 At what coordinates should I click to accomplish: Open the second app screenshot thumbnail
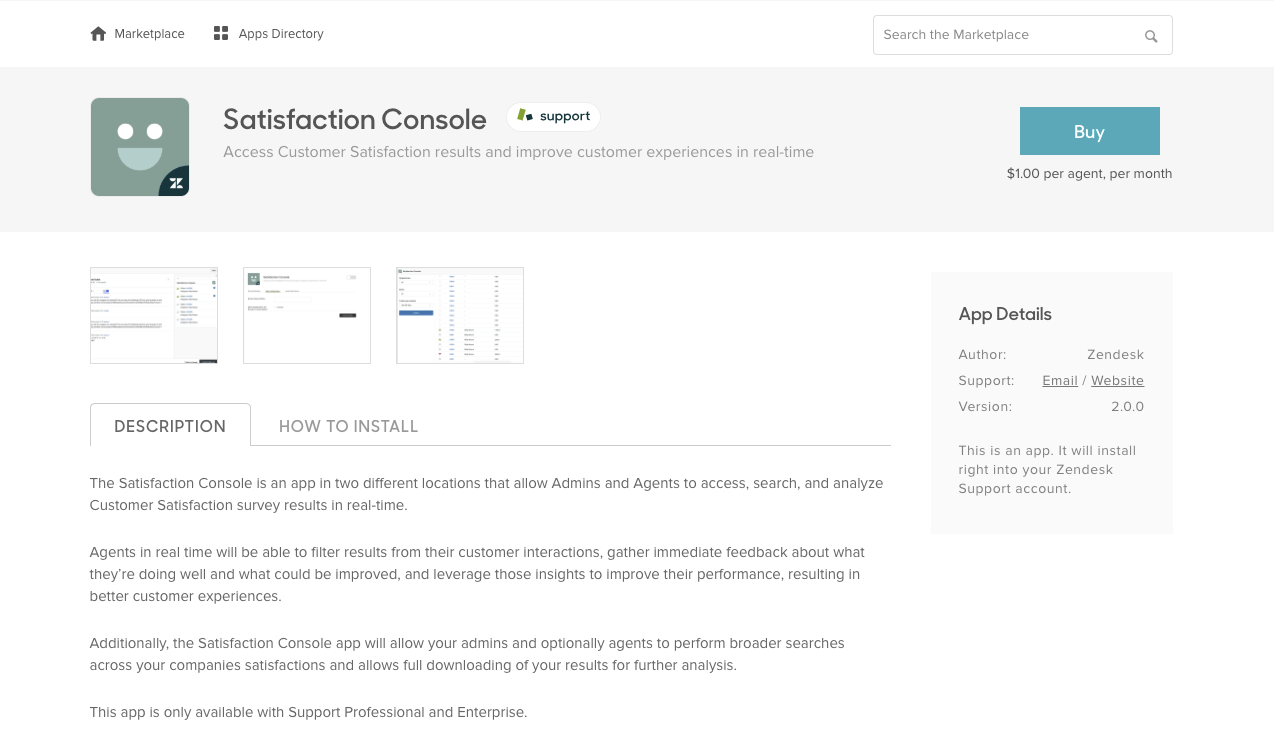(307, 315)
